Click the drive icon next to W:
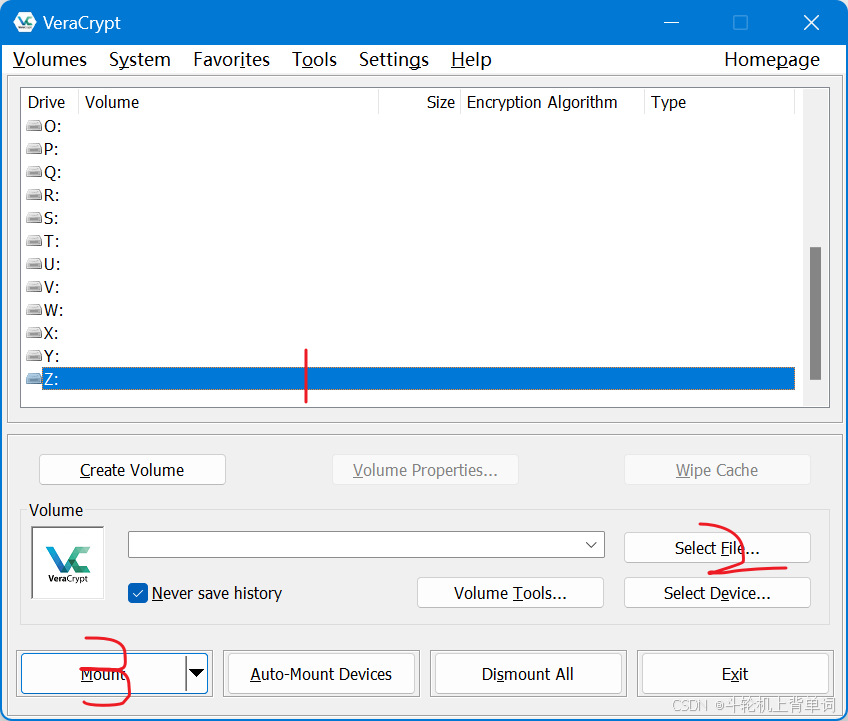Screen dimensions: 848x721 pos(34,310)
